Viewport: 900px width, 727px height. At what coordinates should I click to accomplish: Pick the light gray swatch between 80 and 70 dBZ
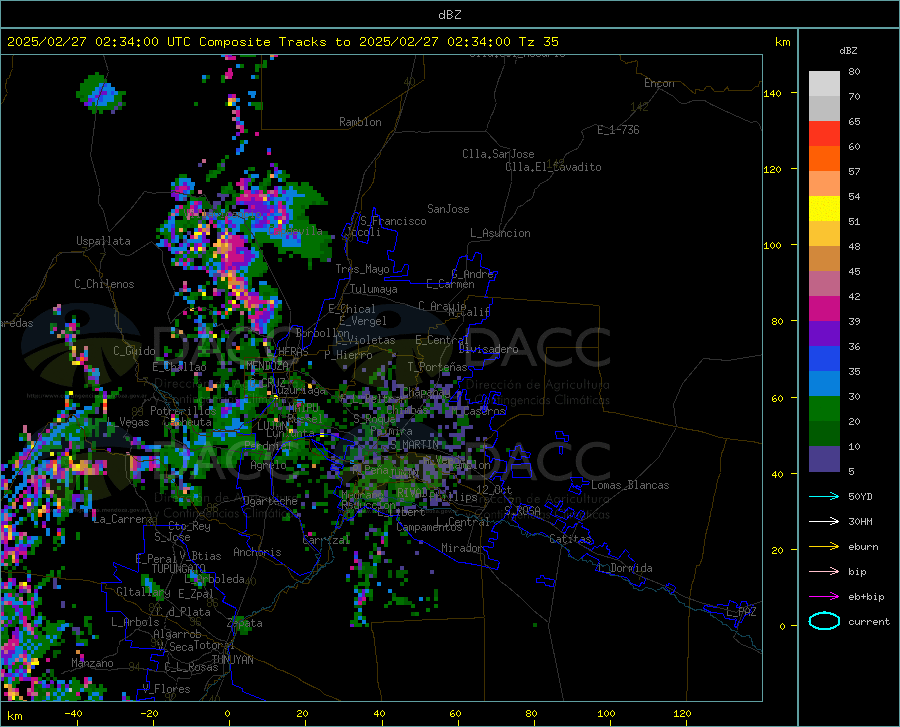pos(824,84)
